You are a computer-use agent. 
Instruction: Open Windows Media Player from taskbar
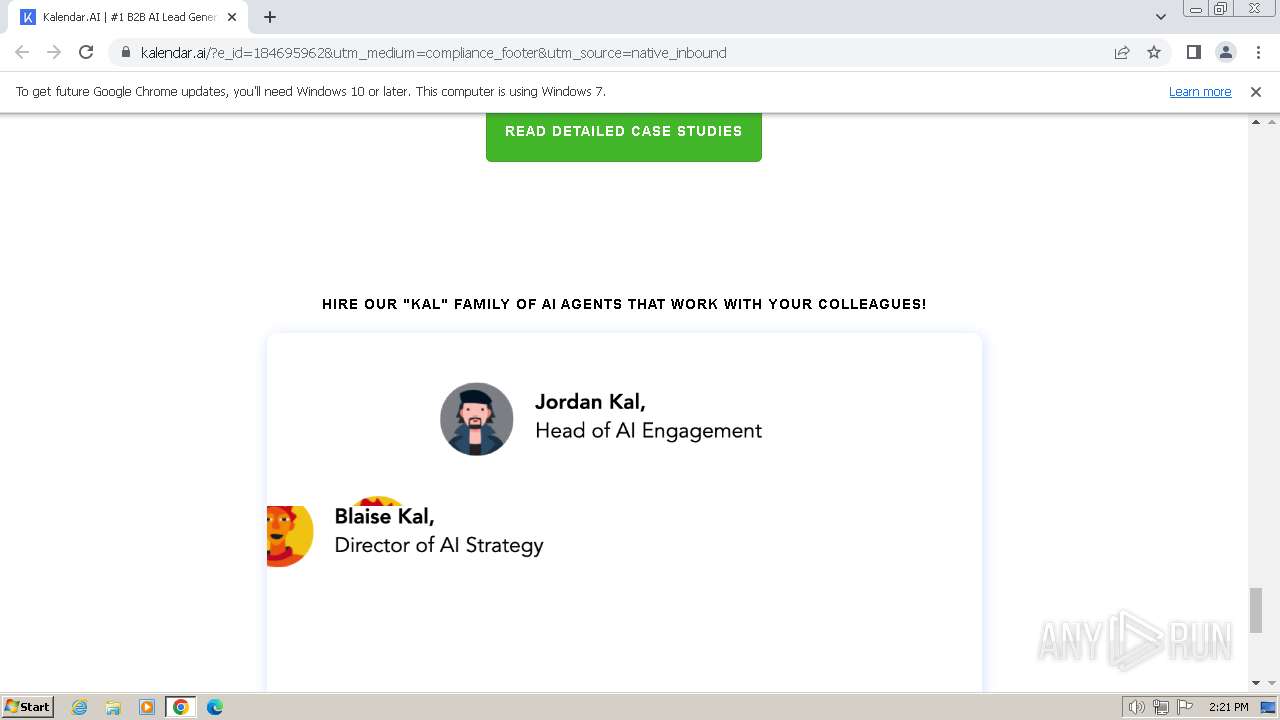147,707
